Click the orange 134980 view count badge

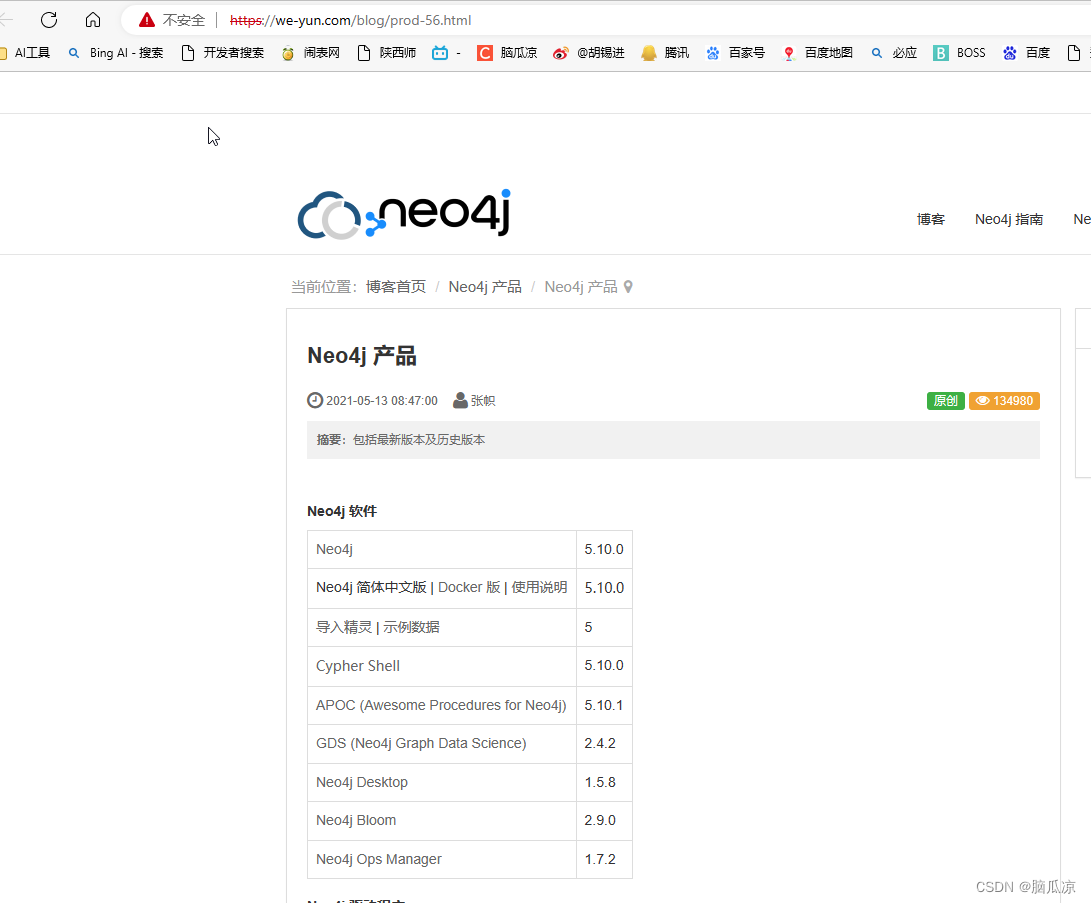click(x=1004, y=401)
